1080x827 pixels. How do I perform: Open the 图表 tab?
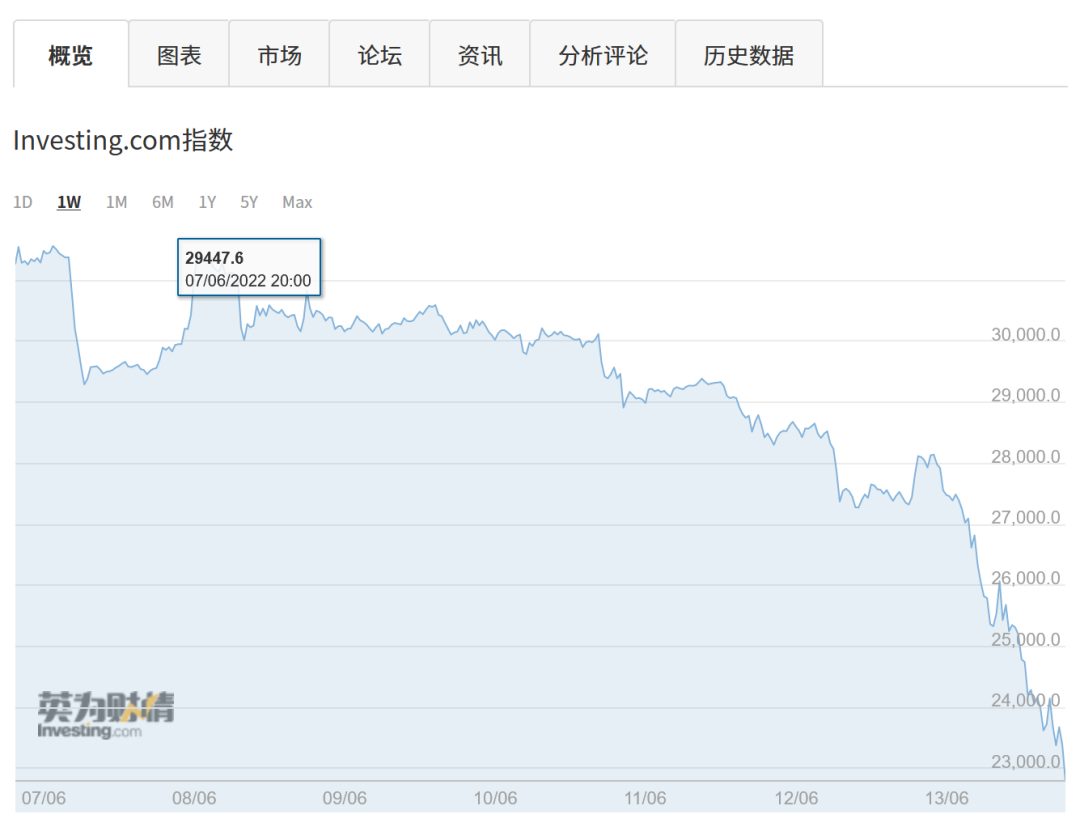coord(179,55)
